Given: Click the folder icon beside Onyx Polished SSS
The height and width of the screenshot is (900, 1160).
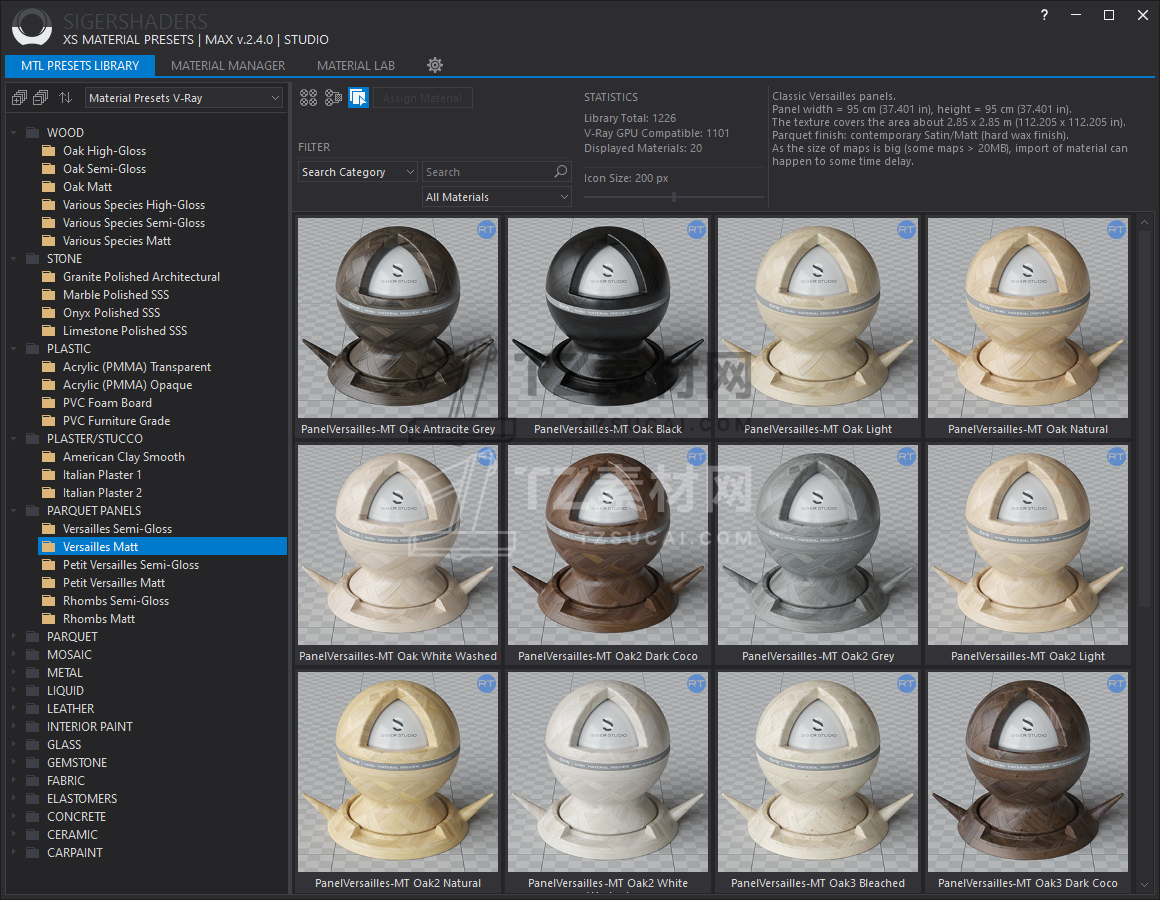Looking at the screenshot, I should pyautogui.click(x=49, y=313).
